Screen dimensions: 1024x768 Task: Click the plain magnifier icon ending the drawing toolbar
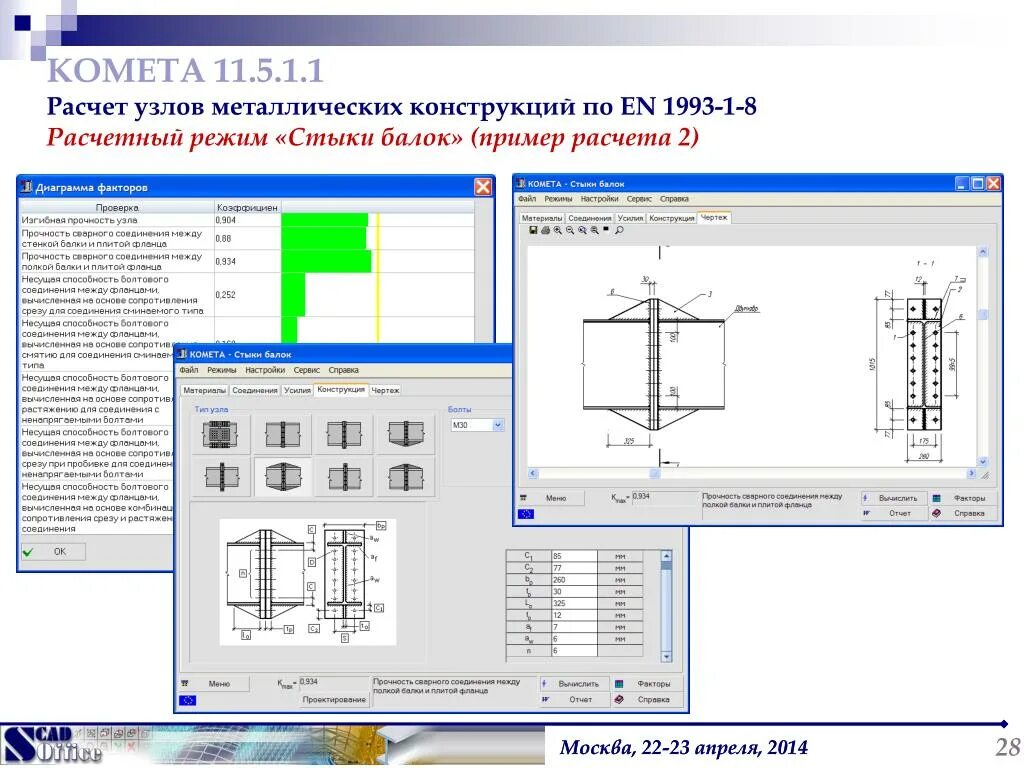tap(619, 231)
